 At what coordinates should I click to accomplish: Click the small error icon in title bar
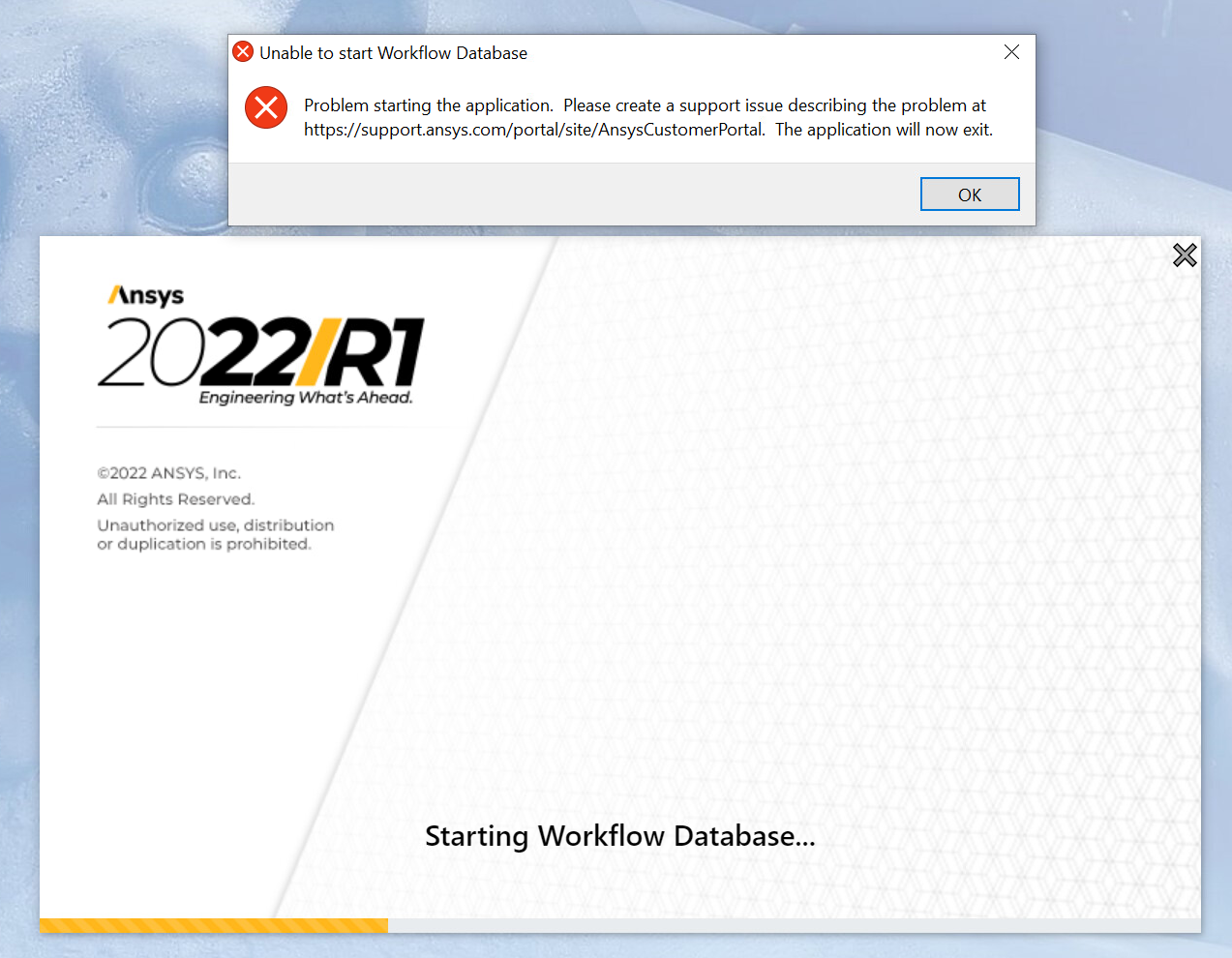coord(243,52)
